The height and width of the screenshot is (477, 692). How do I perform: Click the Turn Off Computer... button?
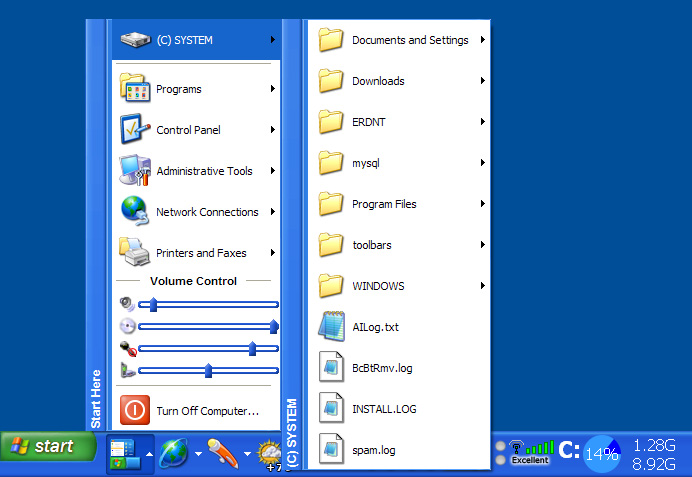pos(196,410)
